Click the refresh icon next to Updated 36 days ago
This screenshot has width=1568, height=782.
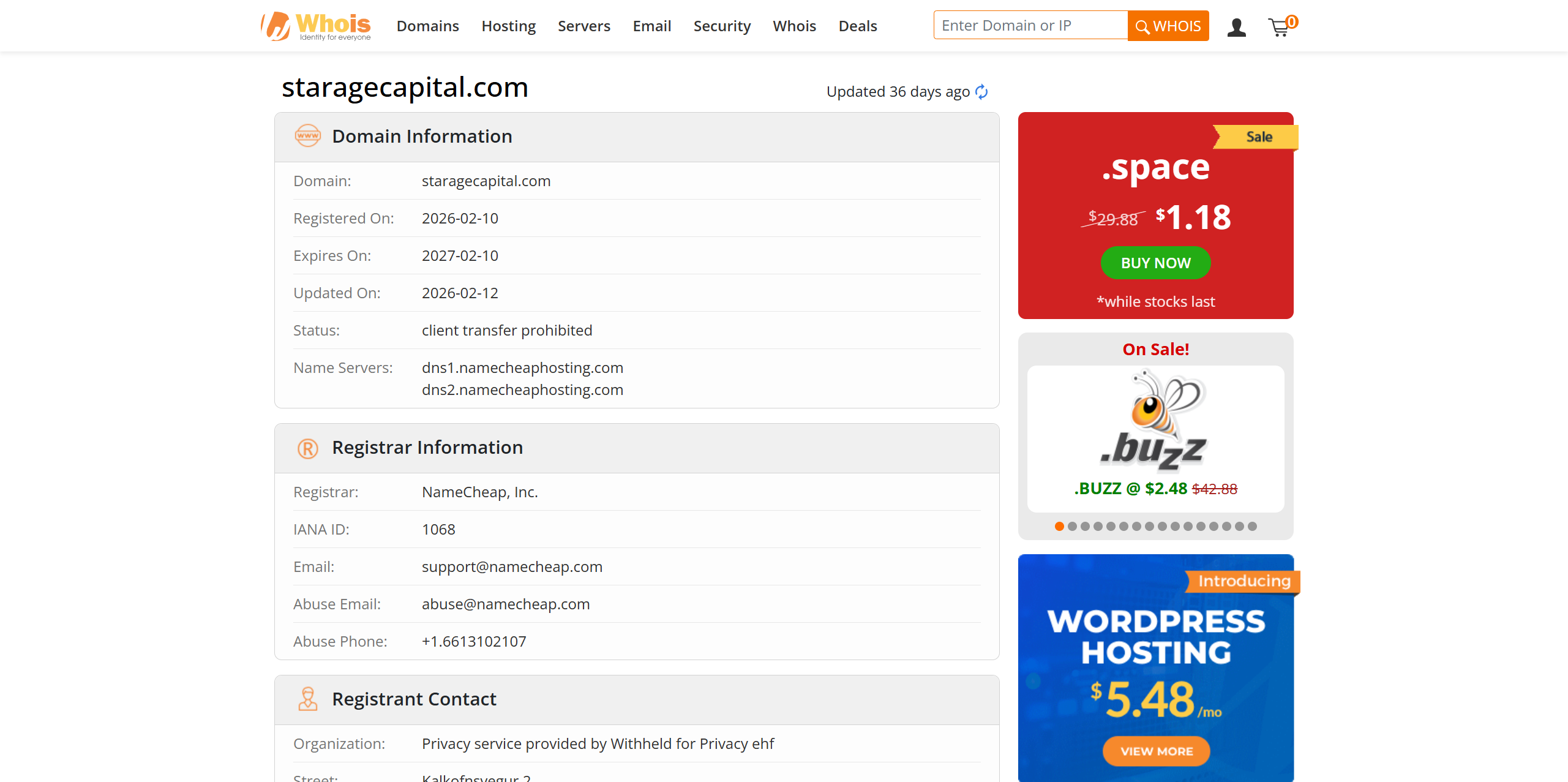(x=981, y=92)
